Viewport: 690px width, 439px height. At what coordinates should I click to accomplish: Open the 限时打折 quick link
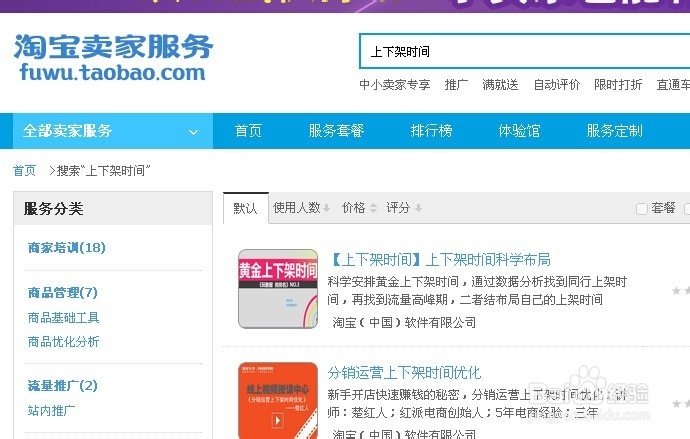tap(618, 84)
